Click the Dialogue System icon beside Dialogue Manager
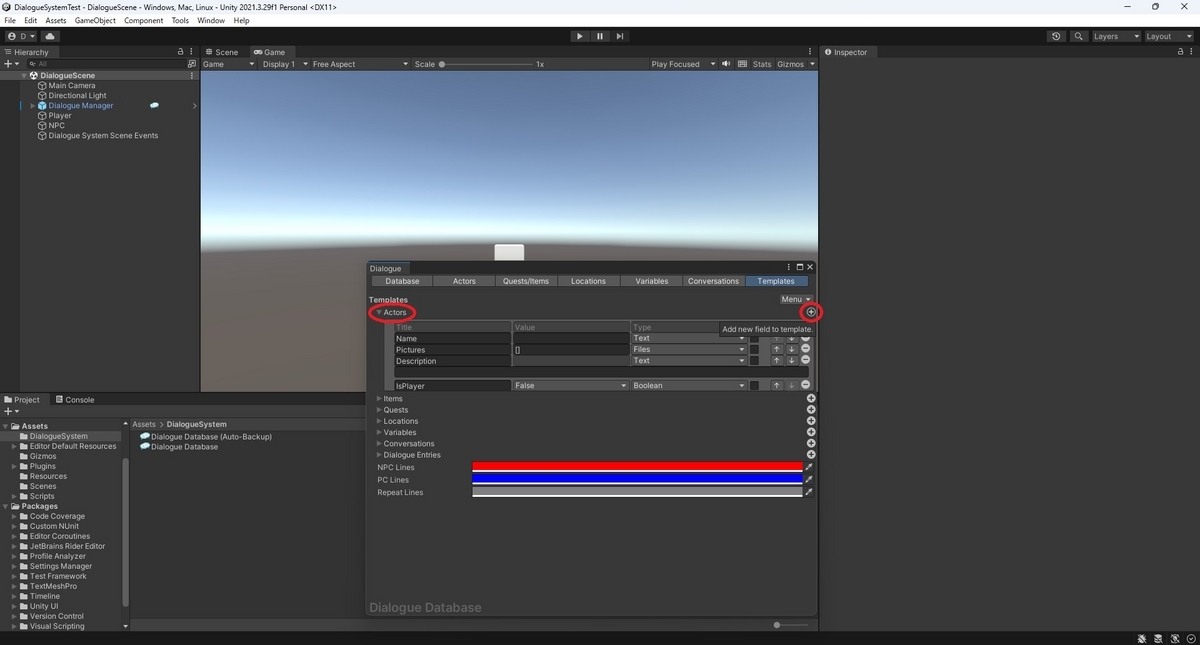The image size is (1200, 645). [x=154, y=105]
